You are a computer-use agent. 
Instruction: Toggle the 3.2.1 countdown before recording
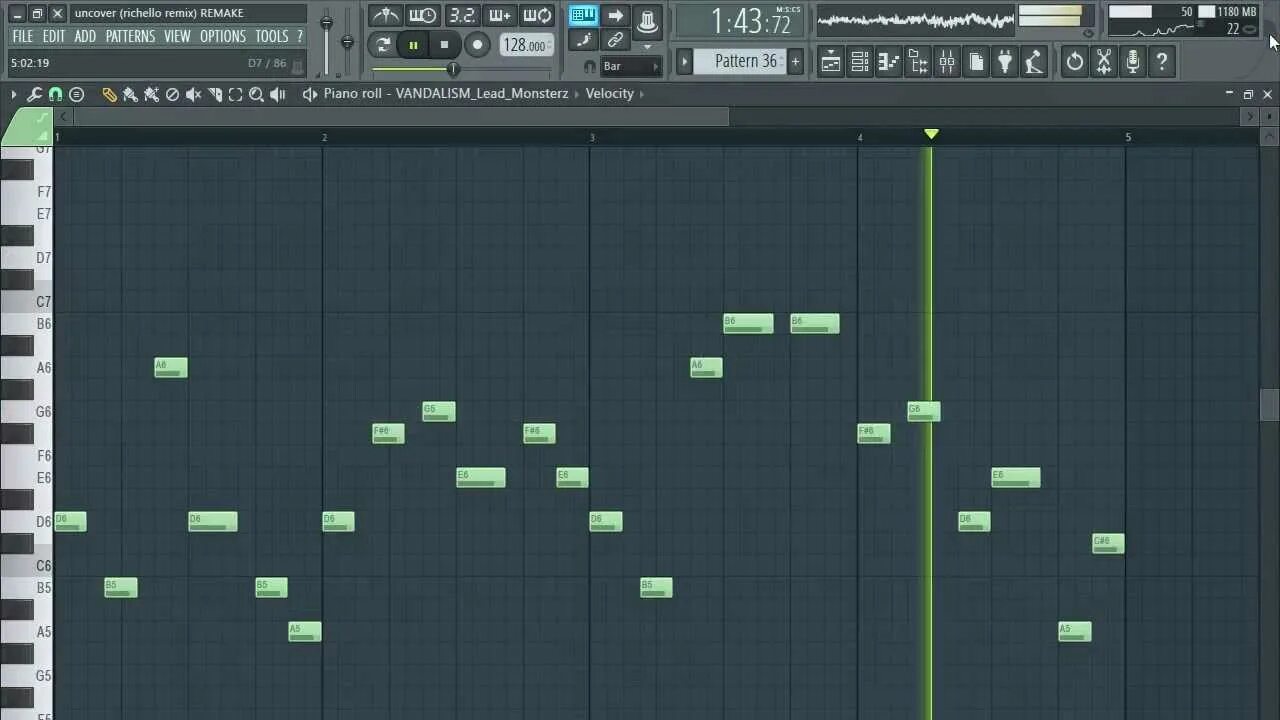[462, 15]
